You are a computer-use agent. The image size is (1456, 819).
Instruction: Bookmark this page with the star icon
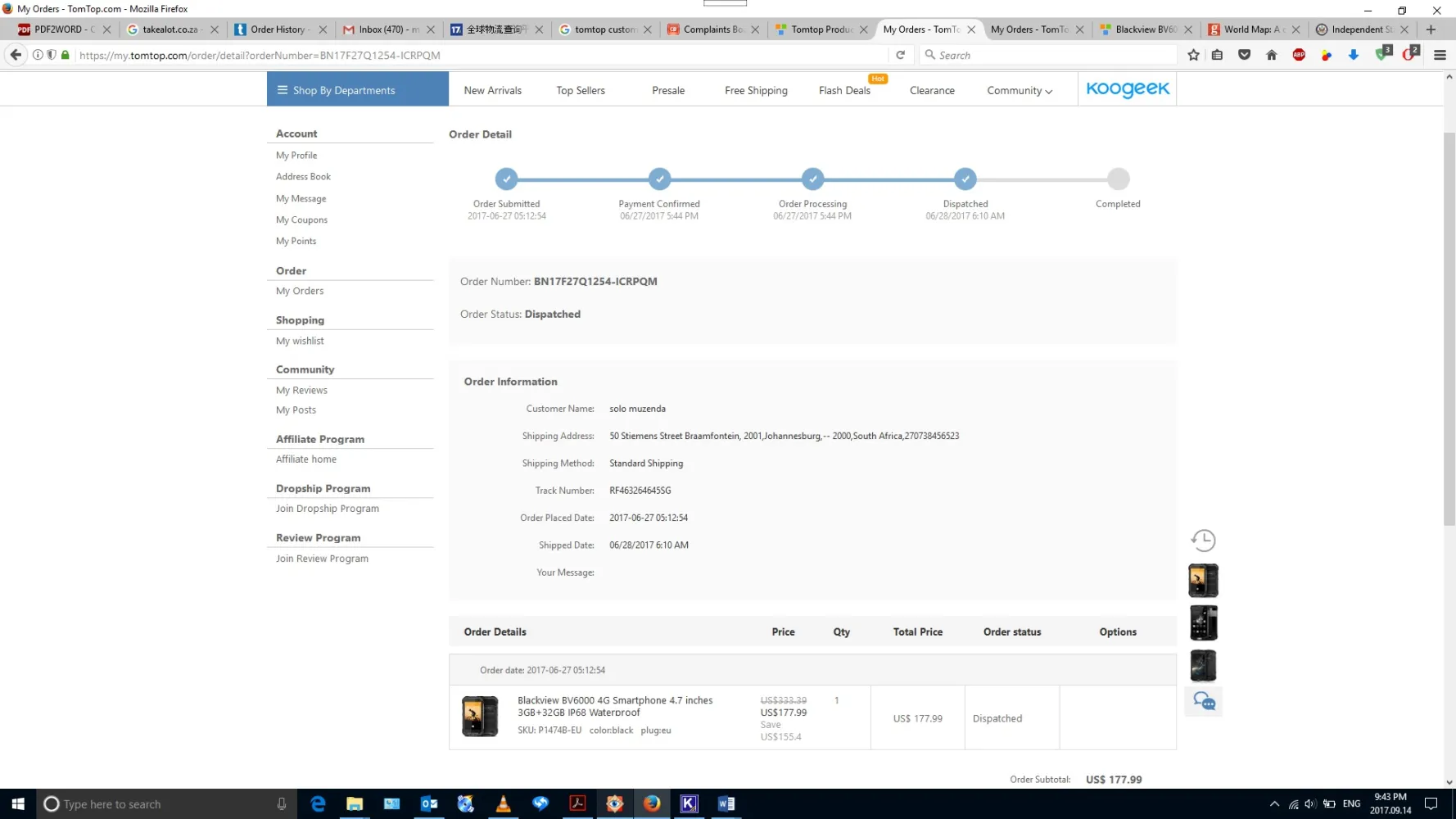pos(1193,55)
